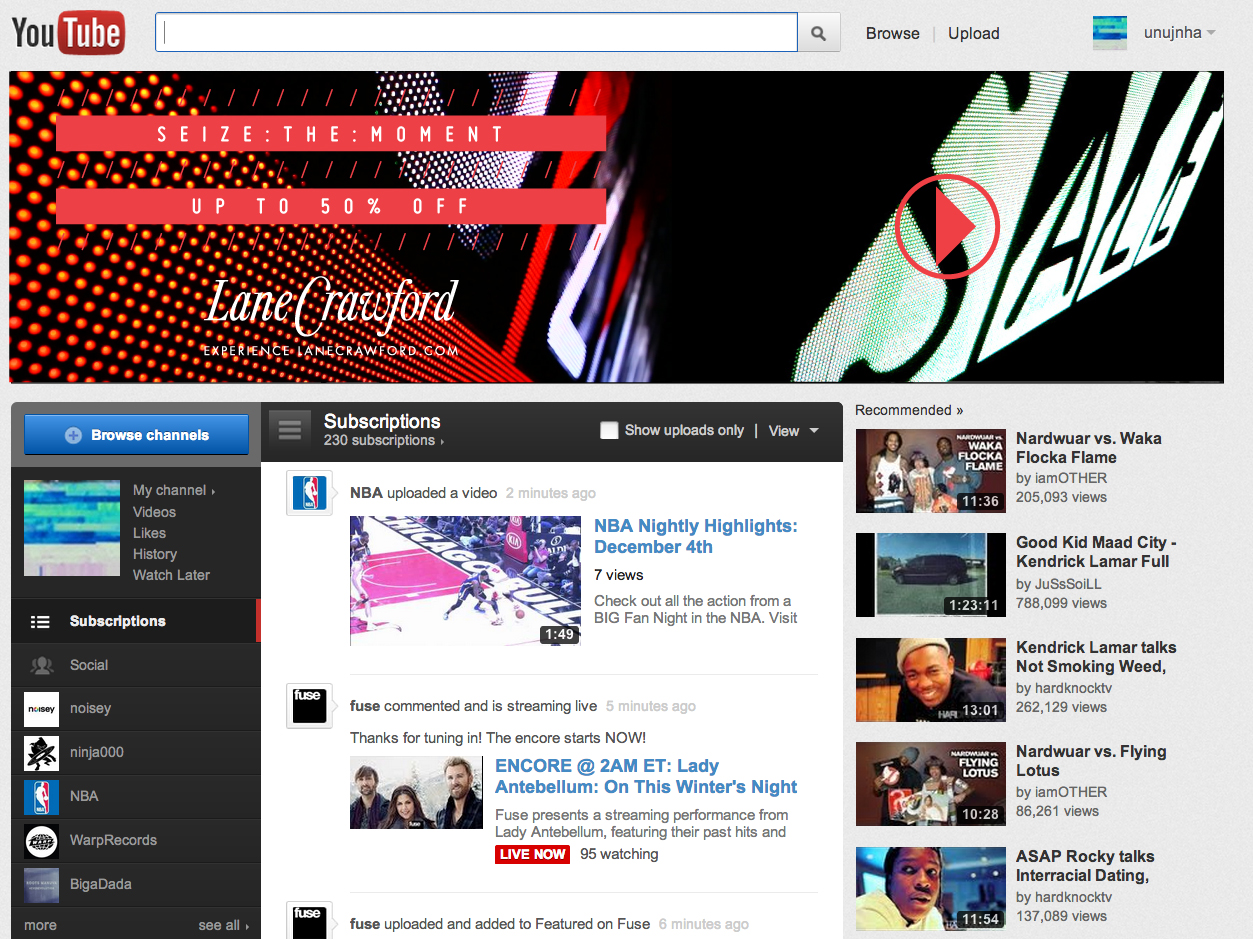Click the Browse channels button
This screenshot has width=1253, height=939.
pos(136,435)
